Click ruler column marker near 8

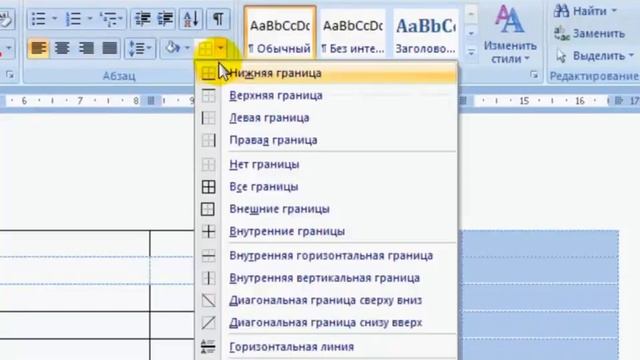151,100
